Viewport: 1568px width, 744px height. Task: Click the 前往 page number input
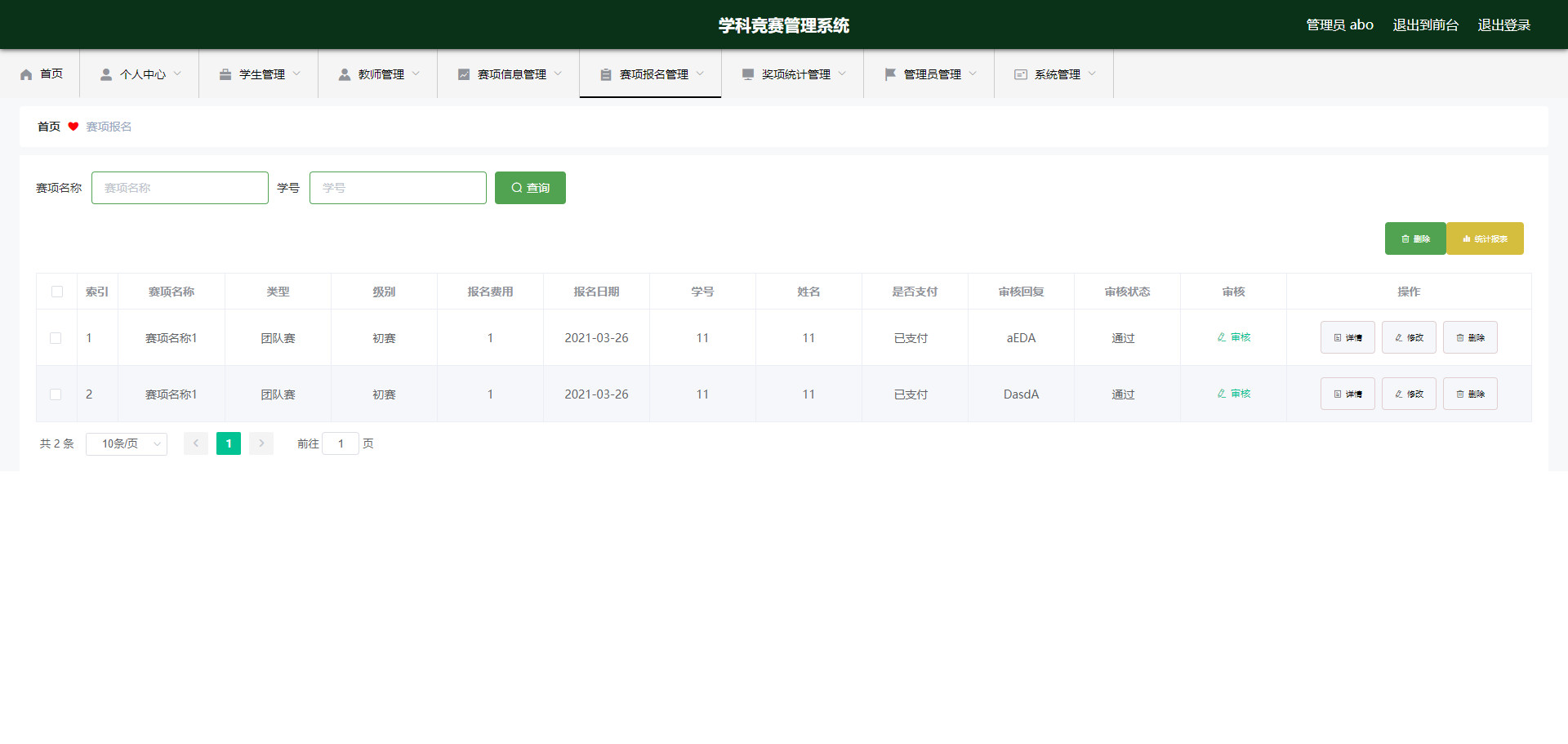pos(341,443)
